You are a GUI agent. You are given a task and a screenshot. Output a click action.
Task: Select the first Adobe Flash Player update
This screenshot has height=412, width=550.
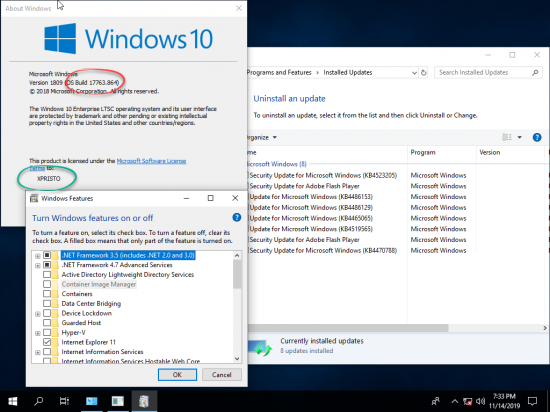click(x=304, y=186)
